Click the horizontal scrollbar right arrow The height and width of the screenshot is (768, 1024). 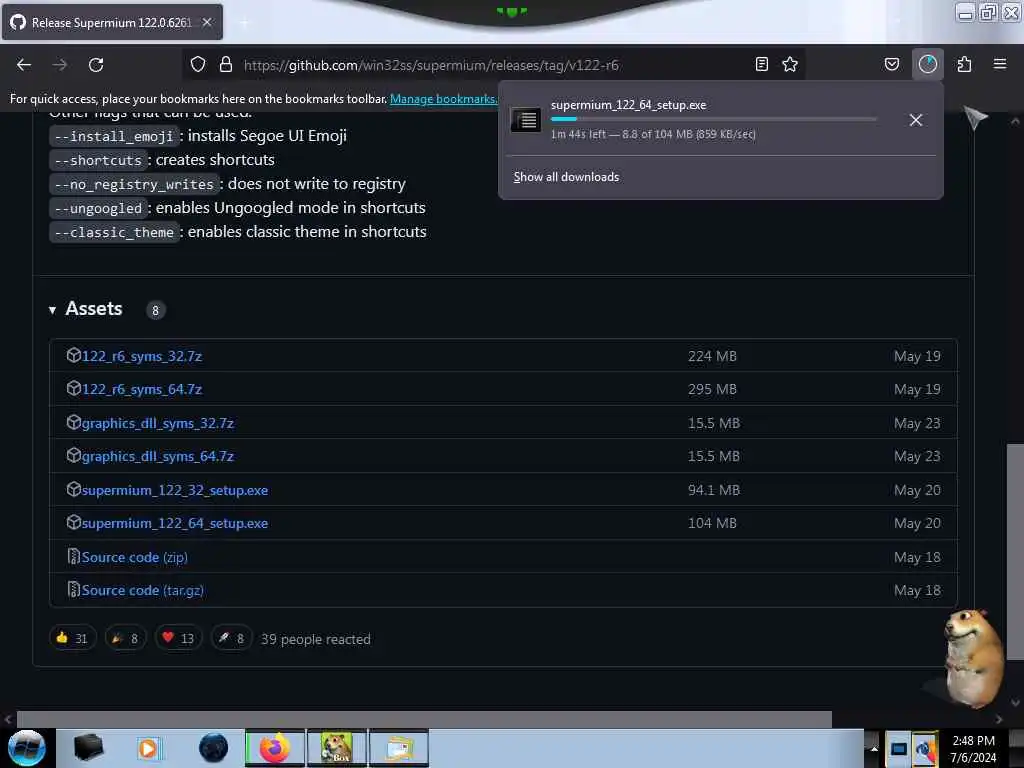click(999, 719)
